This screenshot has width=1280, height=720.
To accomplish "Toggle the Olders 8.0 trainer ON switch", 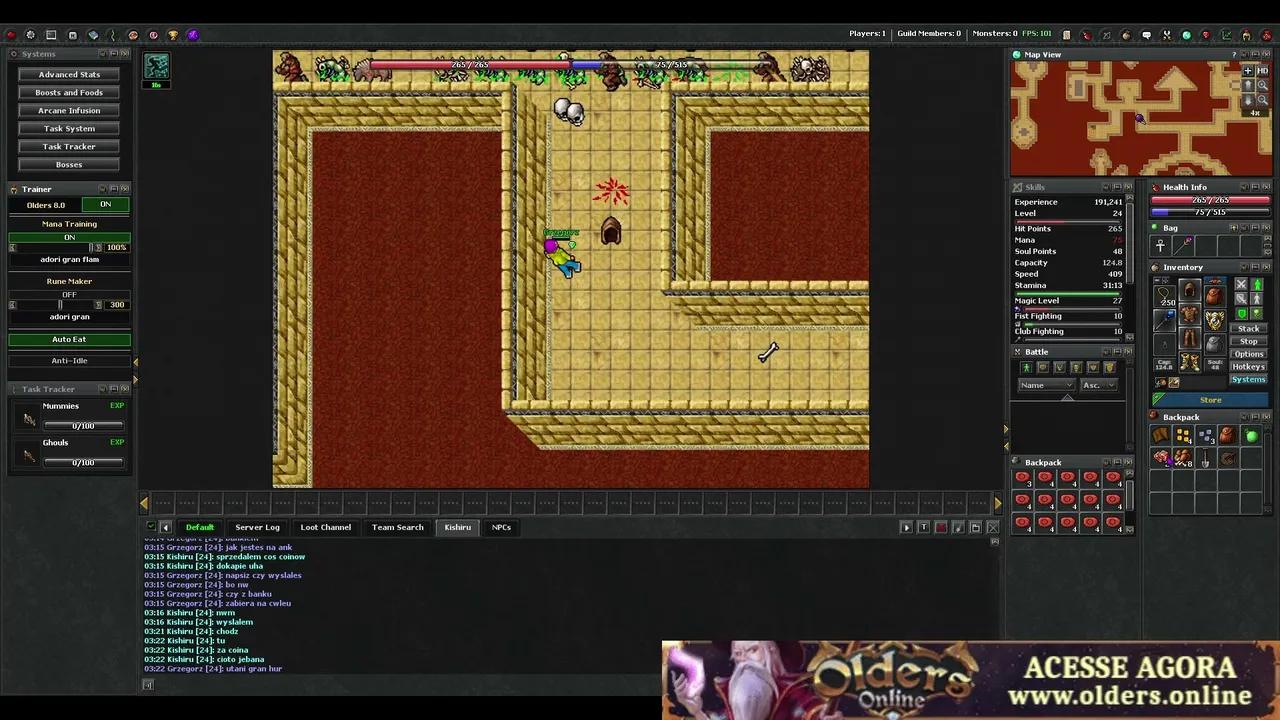I will tap(105, 205).
